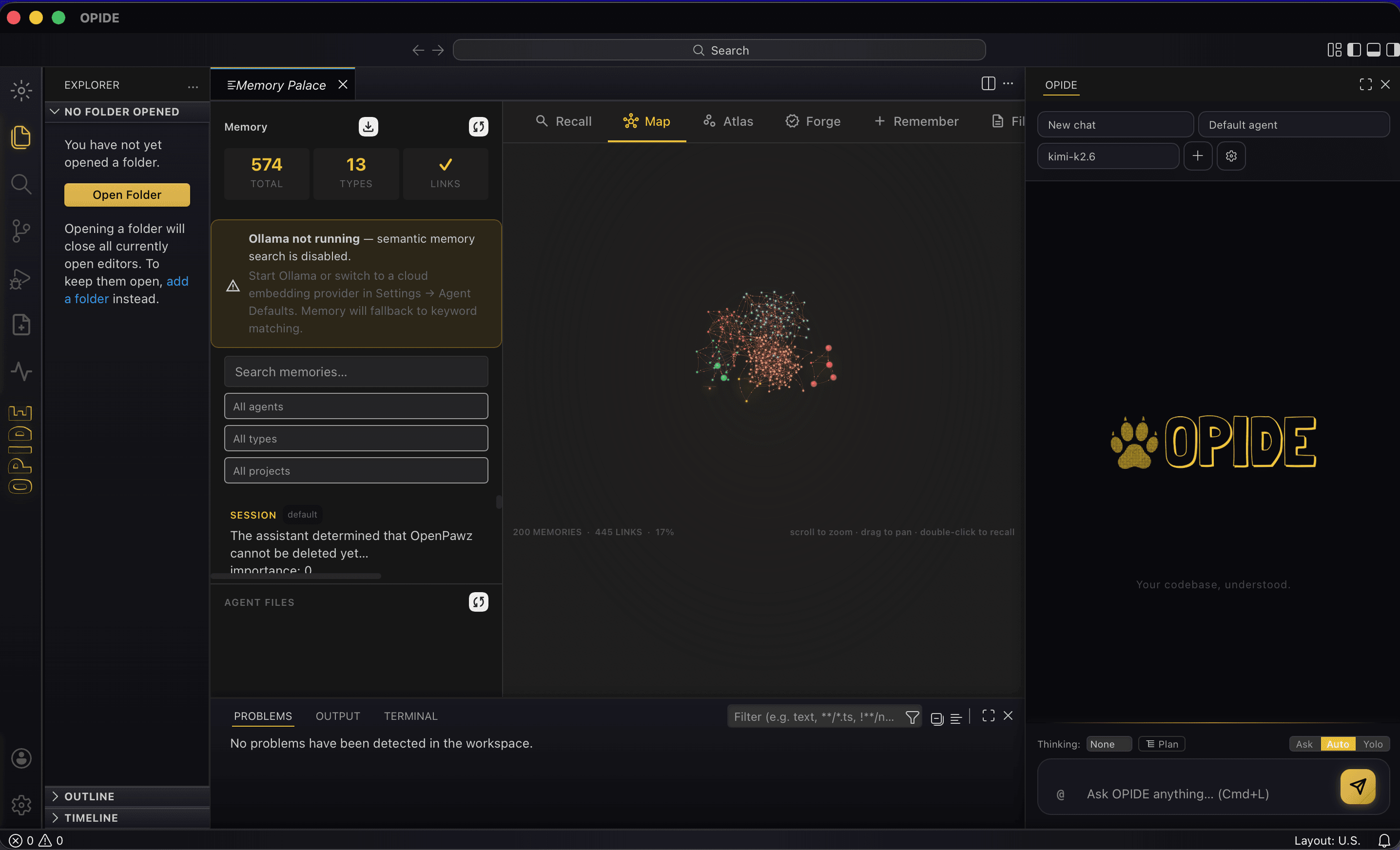Open the Explorer files icon in activity bar
Image resolution: width=1400 pixels, height=850 pixels.
tap(21, 137)
